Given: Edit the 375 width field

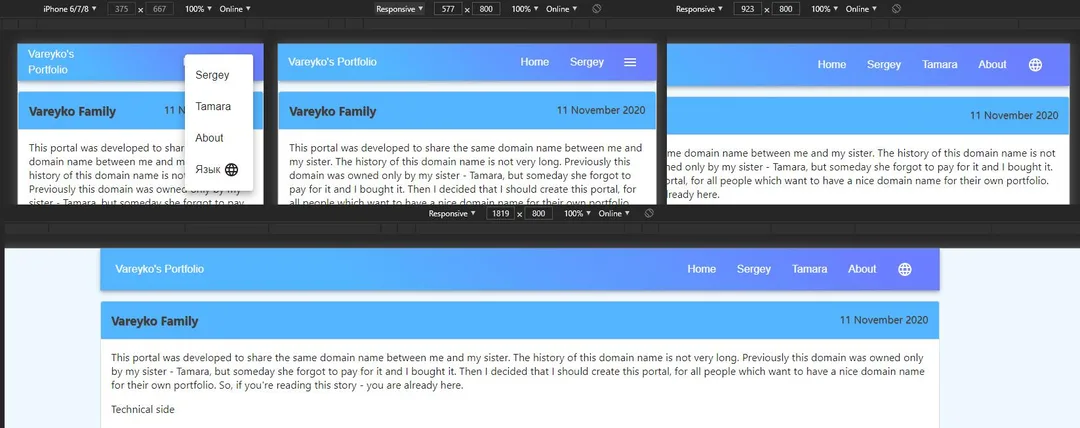Looking at the screenshot, I should pos(122,9).
